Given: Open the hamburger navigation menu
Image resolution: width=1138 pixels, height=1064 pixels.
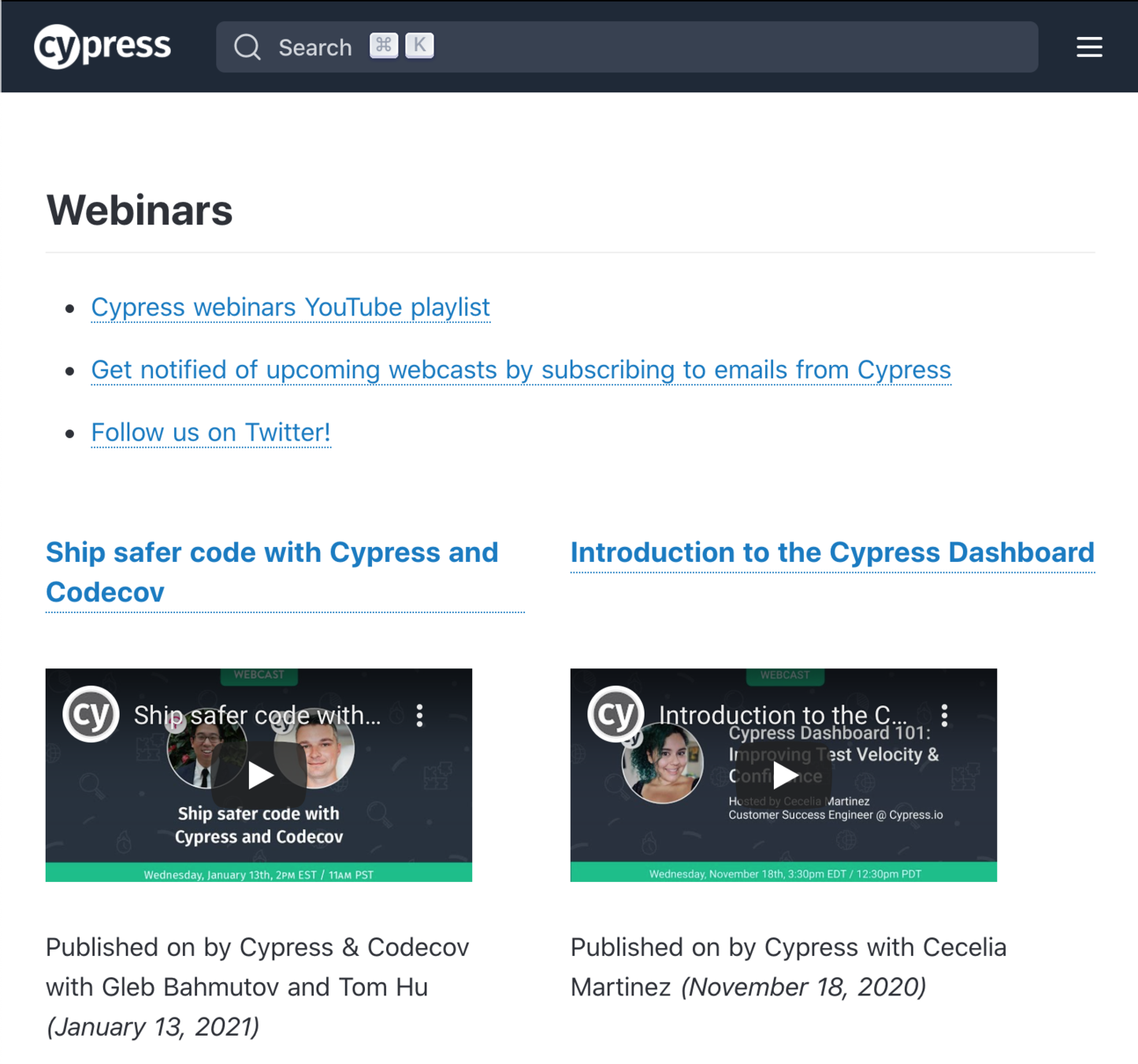Looking at the screenshot, I should click(x=1089, y=47).
